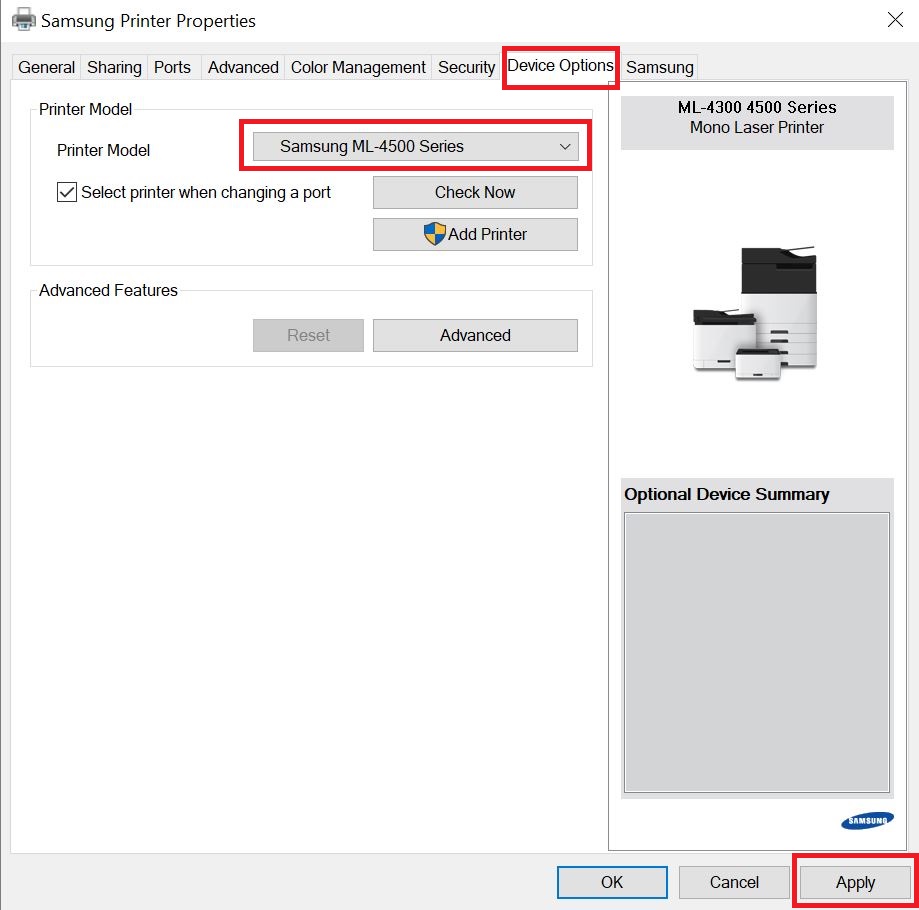Click the greyed-out Reset button
The image size is (919, 910).
[308, 335]
